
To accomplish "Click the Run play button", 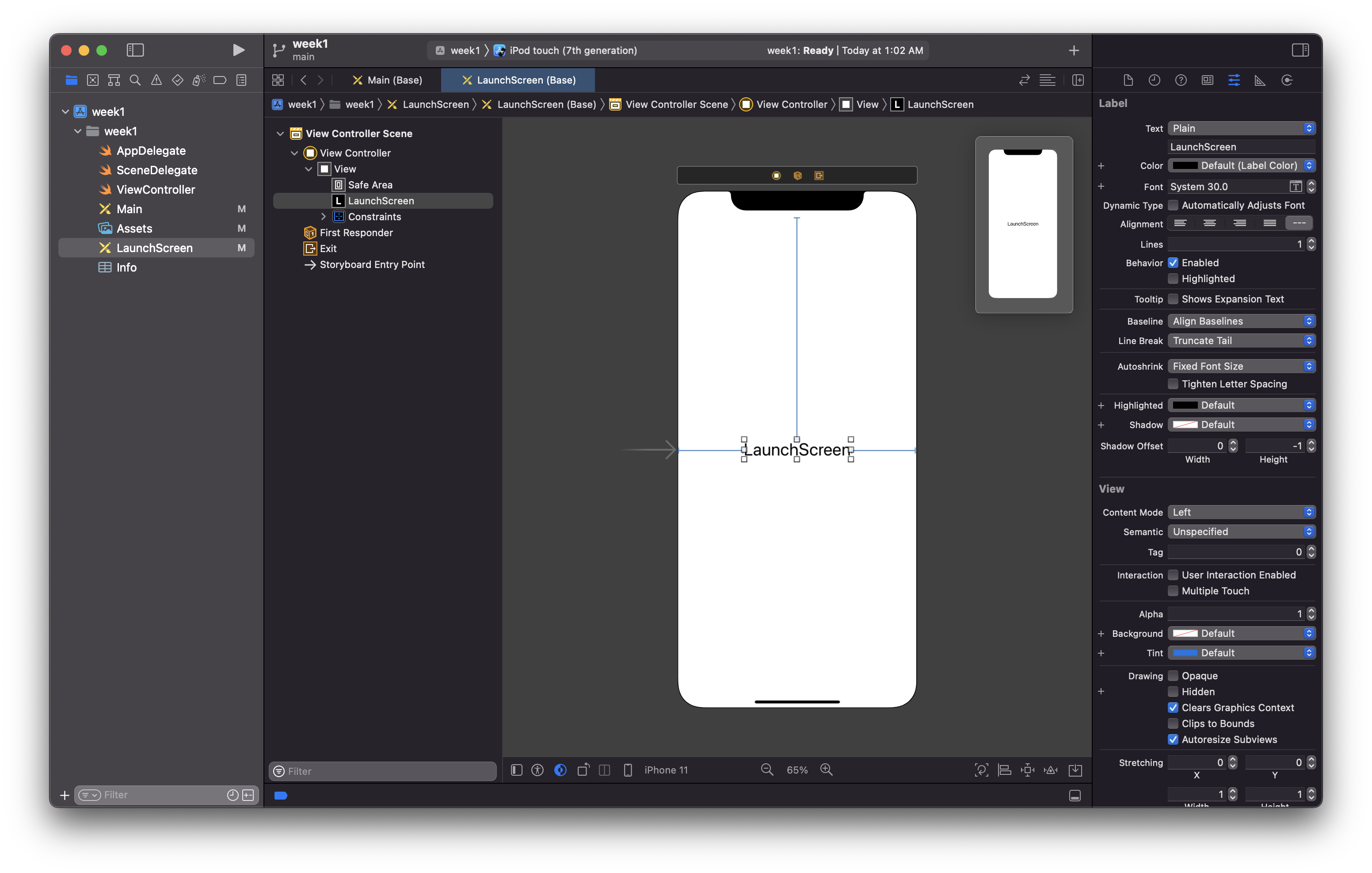I will point(239,50).
